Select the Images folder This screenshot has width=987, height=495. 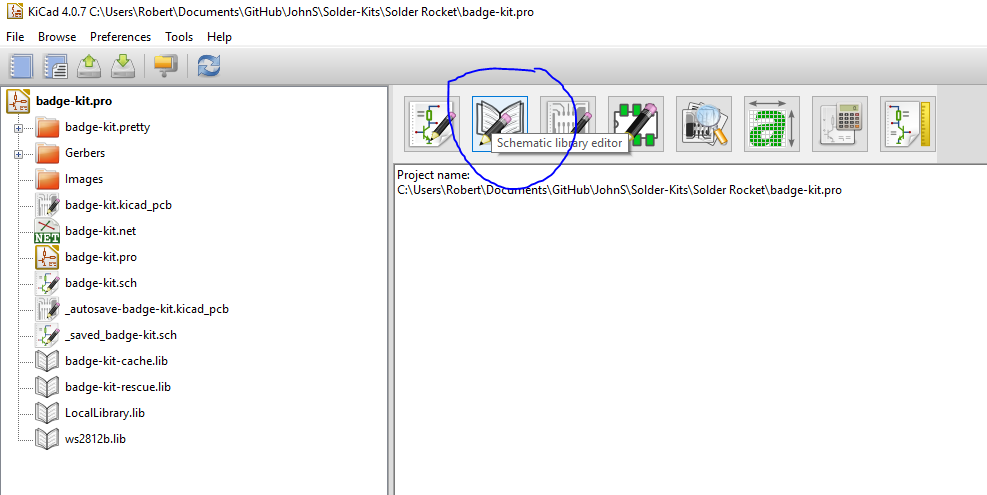click(x=84, y=179)
